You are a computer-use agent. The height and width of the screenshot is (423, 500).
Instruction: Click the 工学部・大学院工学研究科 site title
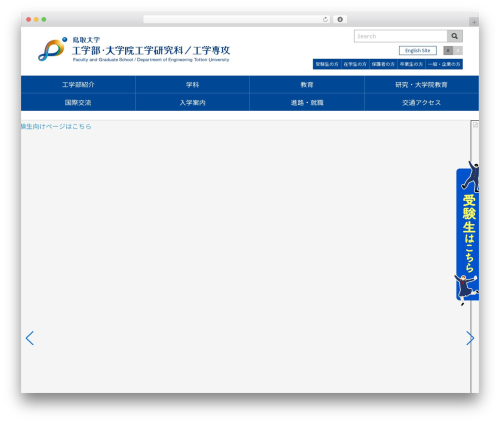click(151, 50)
